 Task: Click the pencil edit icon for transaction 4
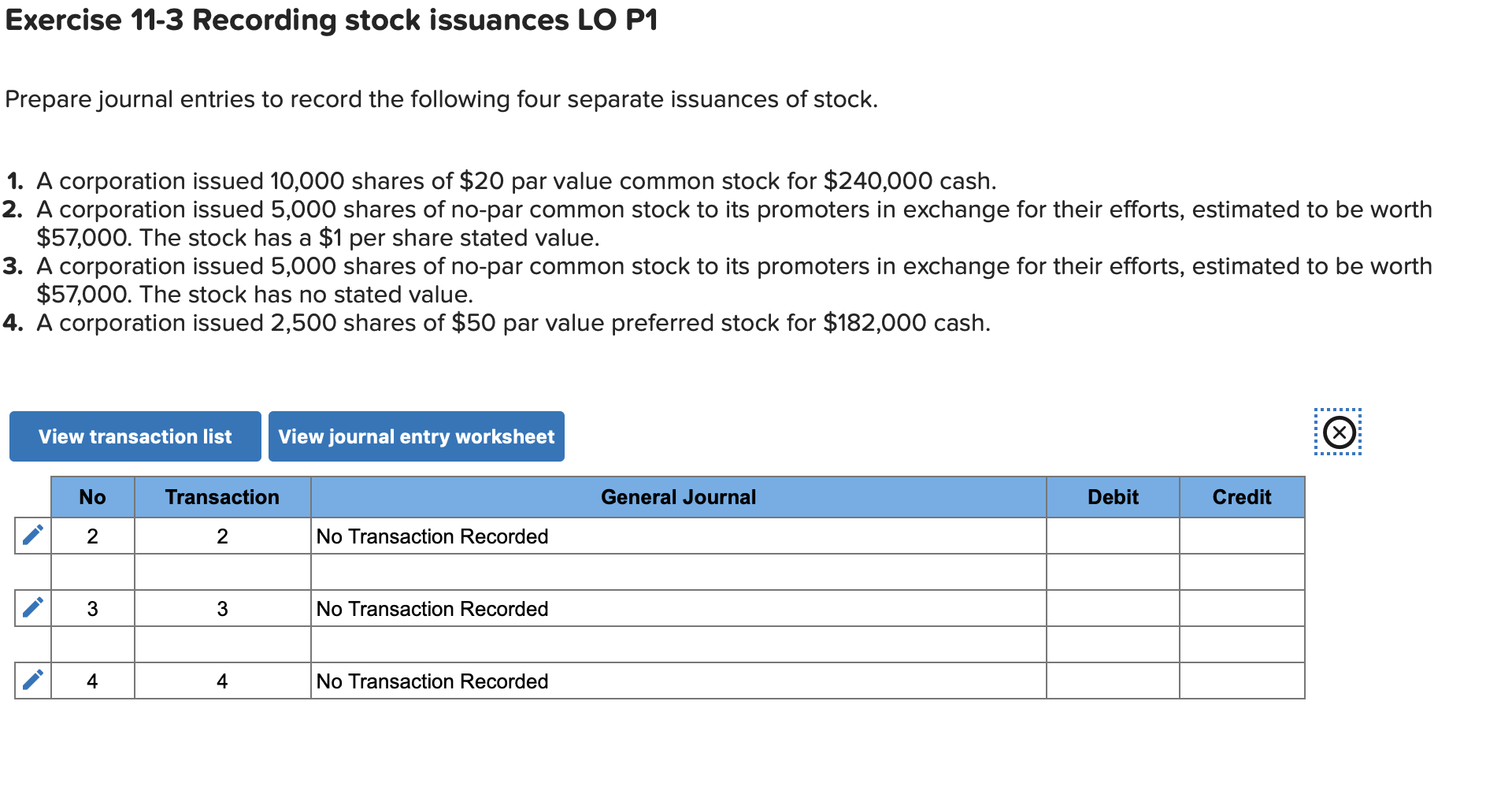(x=31, y=681)
